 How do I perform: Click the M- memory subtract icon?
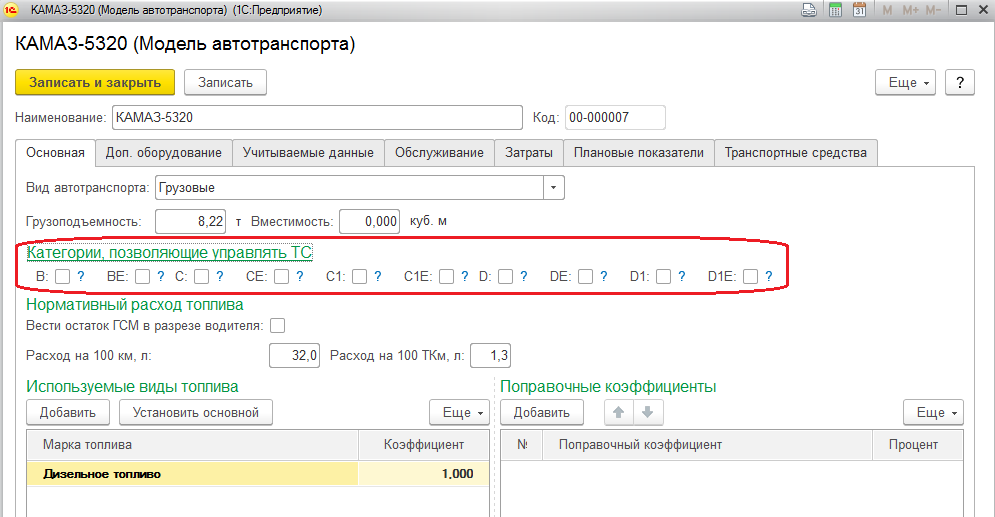tap(933, 10)
